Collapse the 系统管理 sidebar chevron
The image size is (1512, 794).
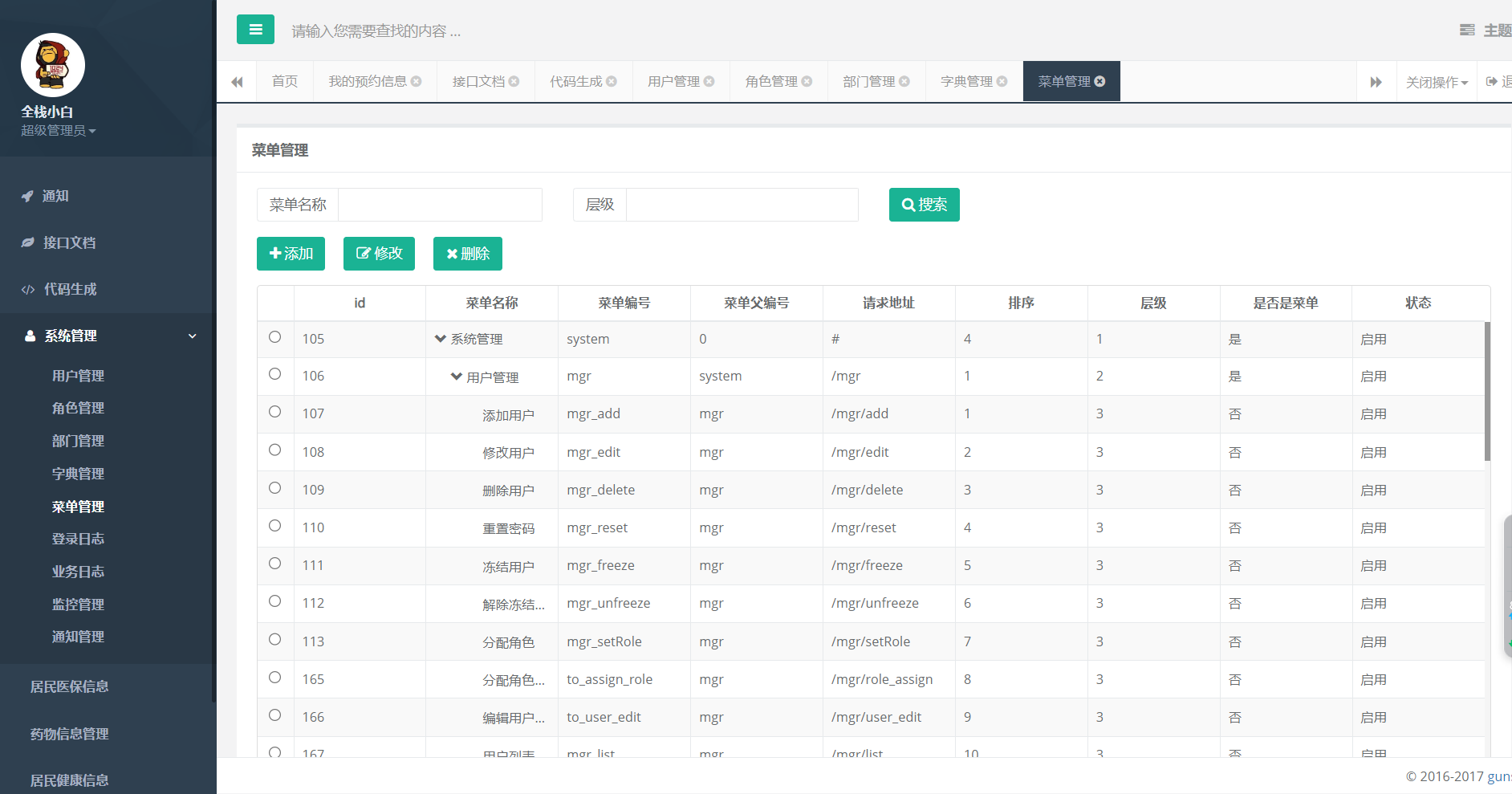pyautogui.click(x=193, y=336)
